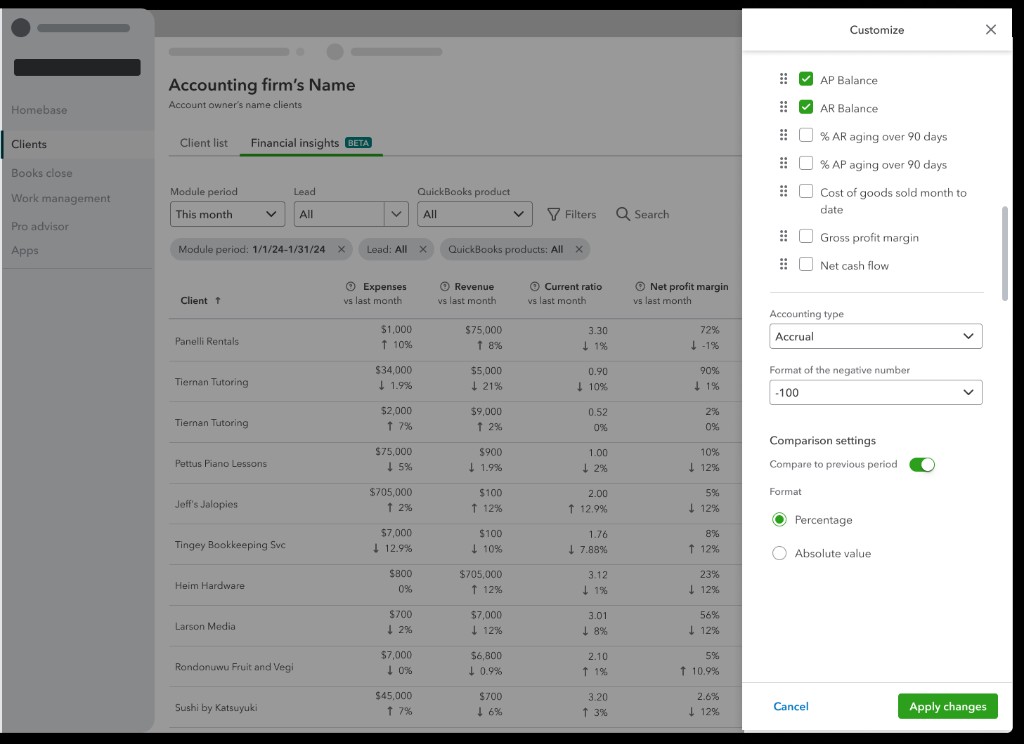Open Books close in the sidebar

click(42, 173)
